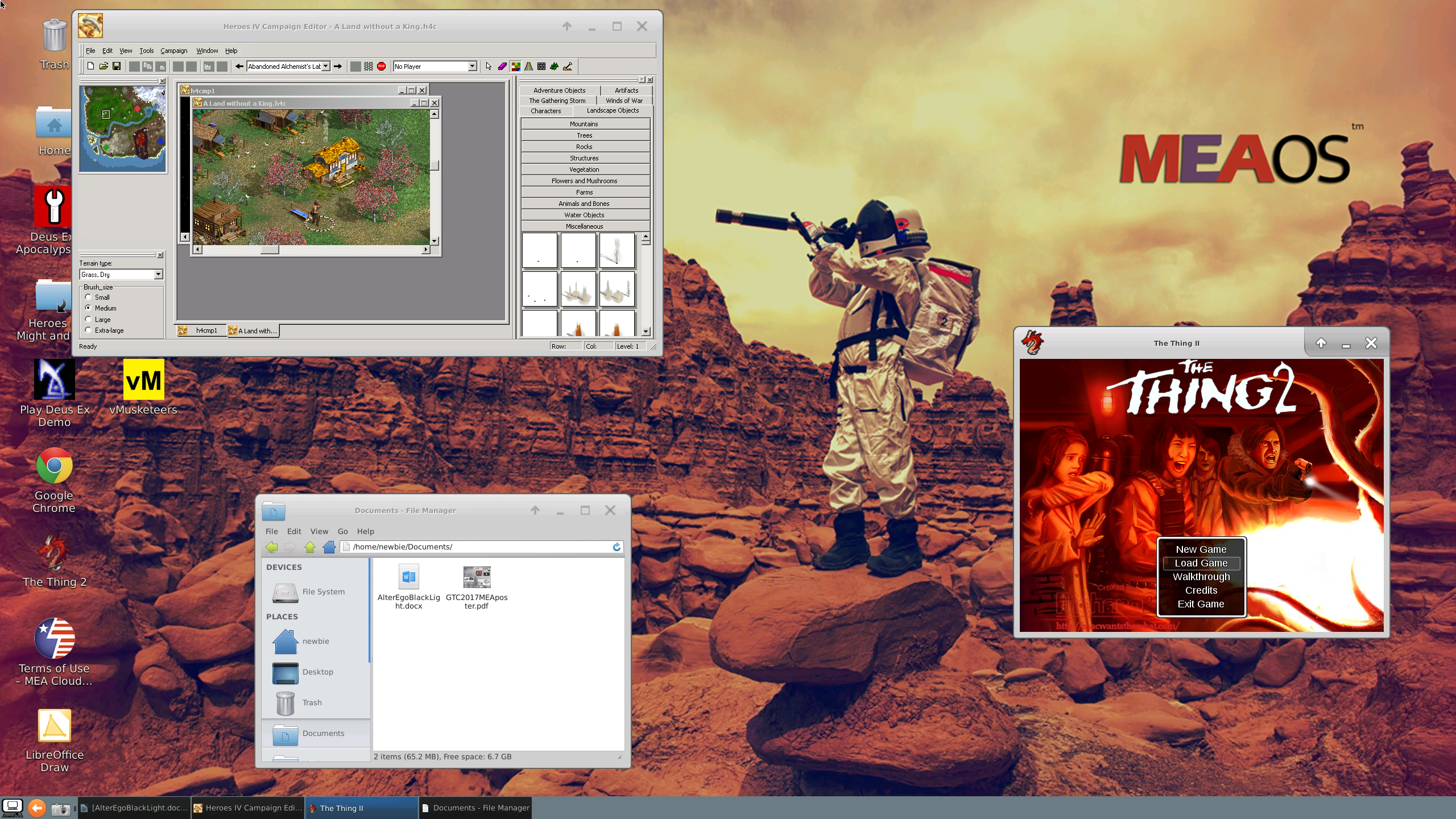The height and width of the screenshot is (819, 1456).
Task: Click the file manager reload icon
Action: [617, 547]
